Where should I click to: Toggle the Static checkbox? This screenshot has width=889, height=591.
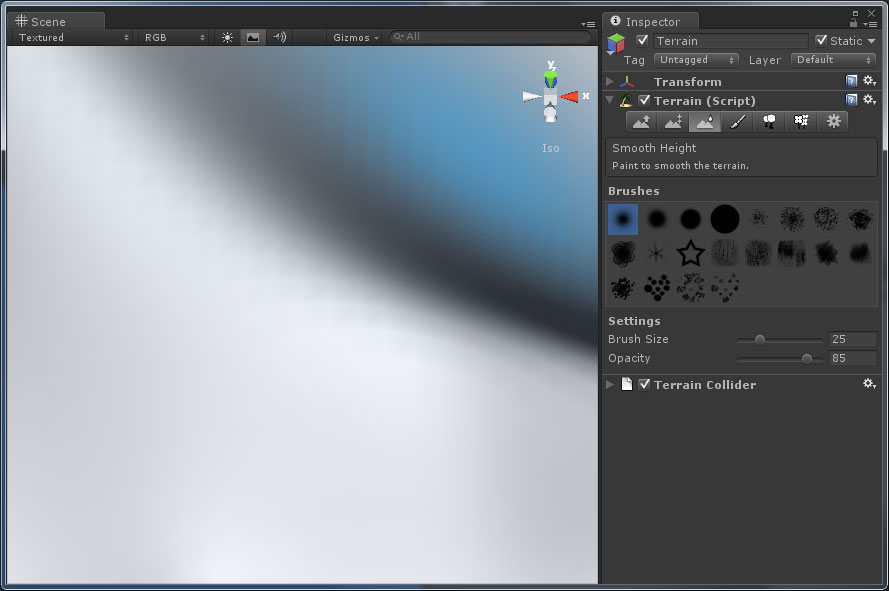tap(821, 40)
